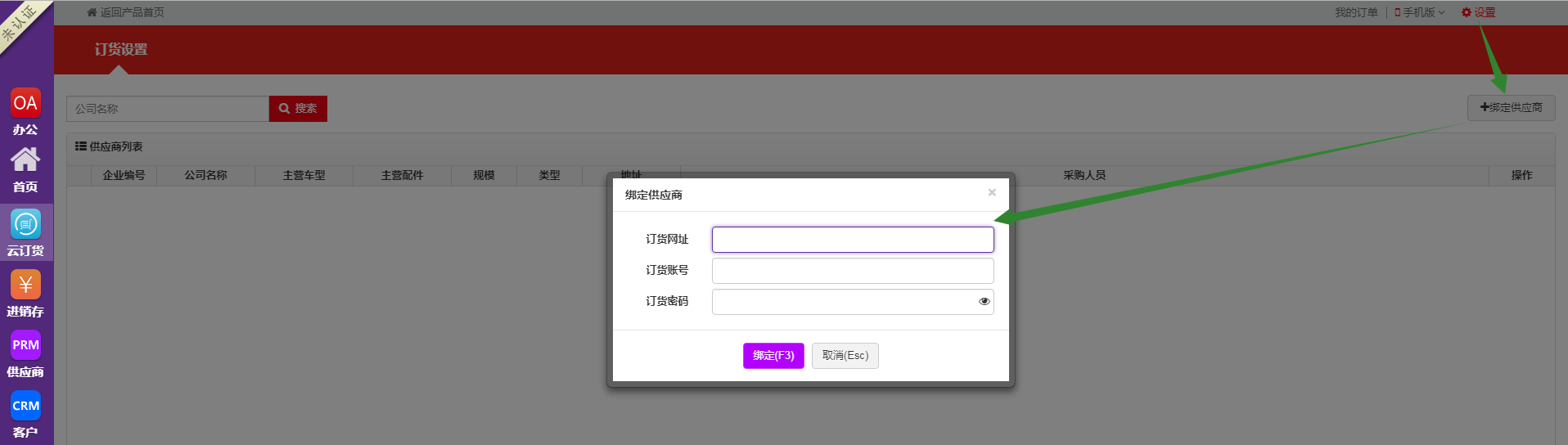This screenshot has width=1568, height=445.
Task: Click the search button with magnifier icon
Action: click(x=298, y=109)
